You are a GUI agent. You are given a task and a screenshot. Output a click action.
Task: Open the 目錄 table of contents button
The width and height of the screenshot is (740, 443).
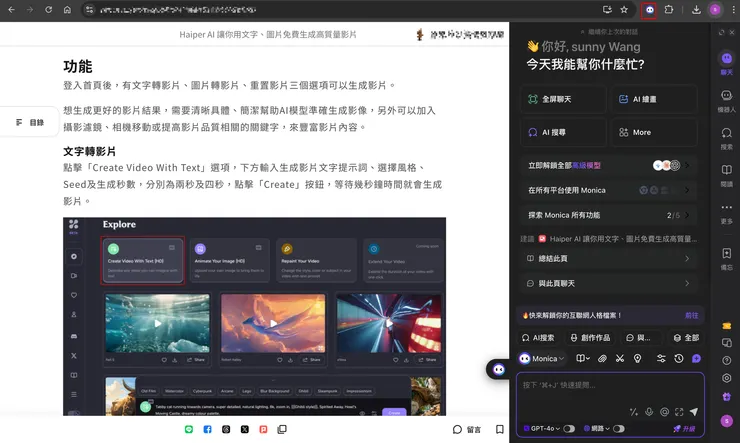click(30, 122)
